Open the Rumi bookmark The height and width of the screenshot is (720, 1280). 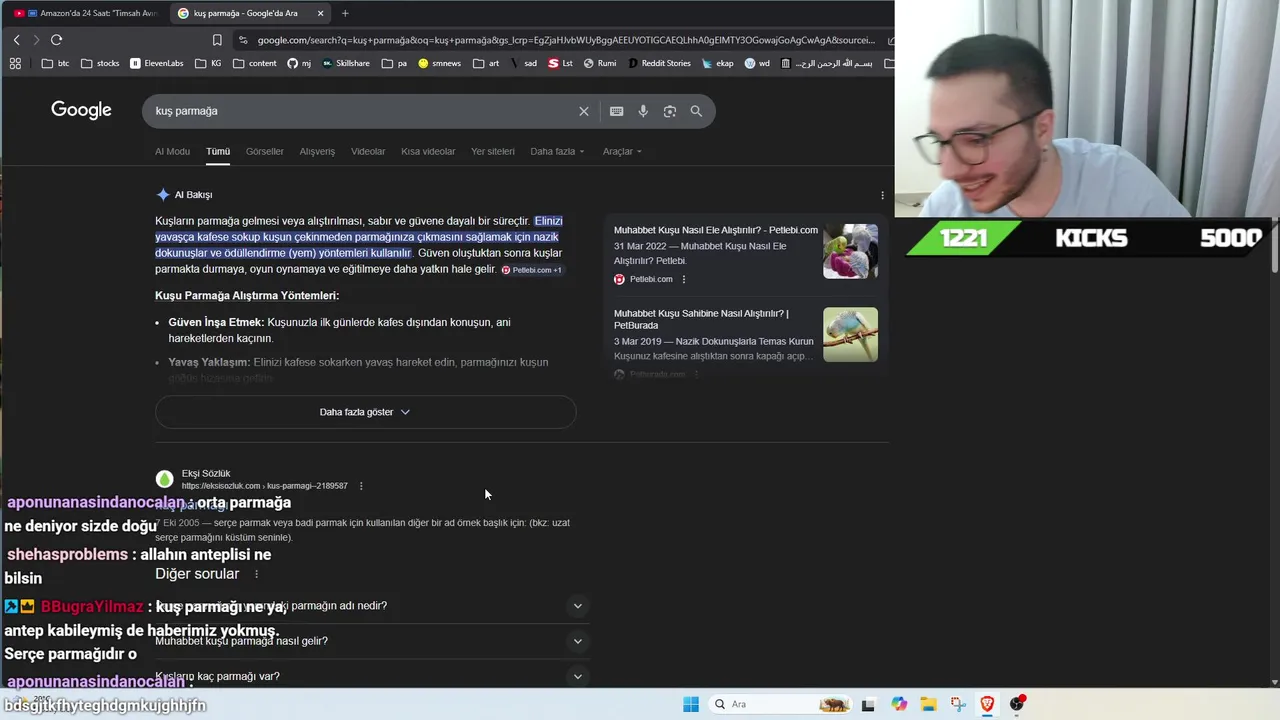click(598, 63)
